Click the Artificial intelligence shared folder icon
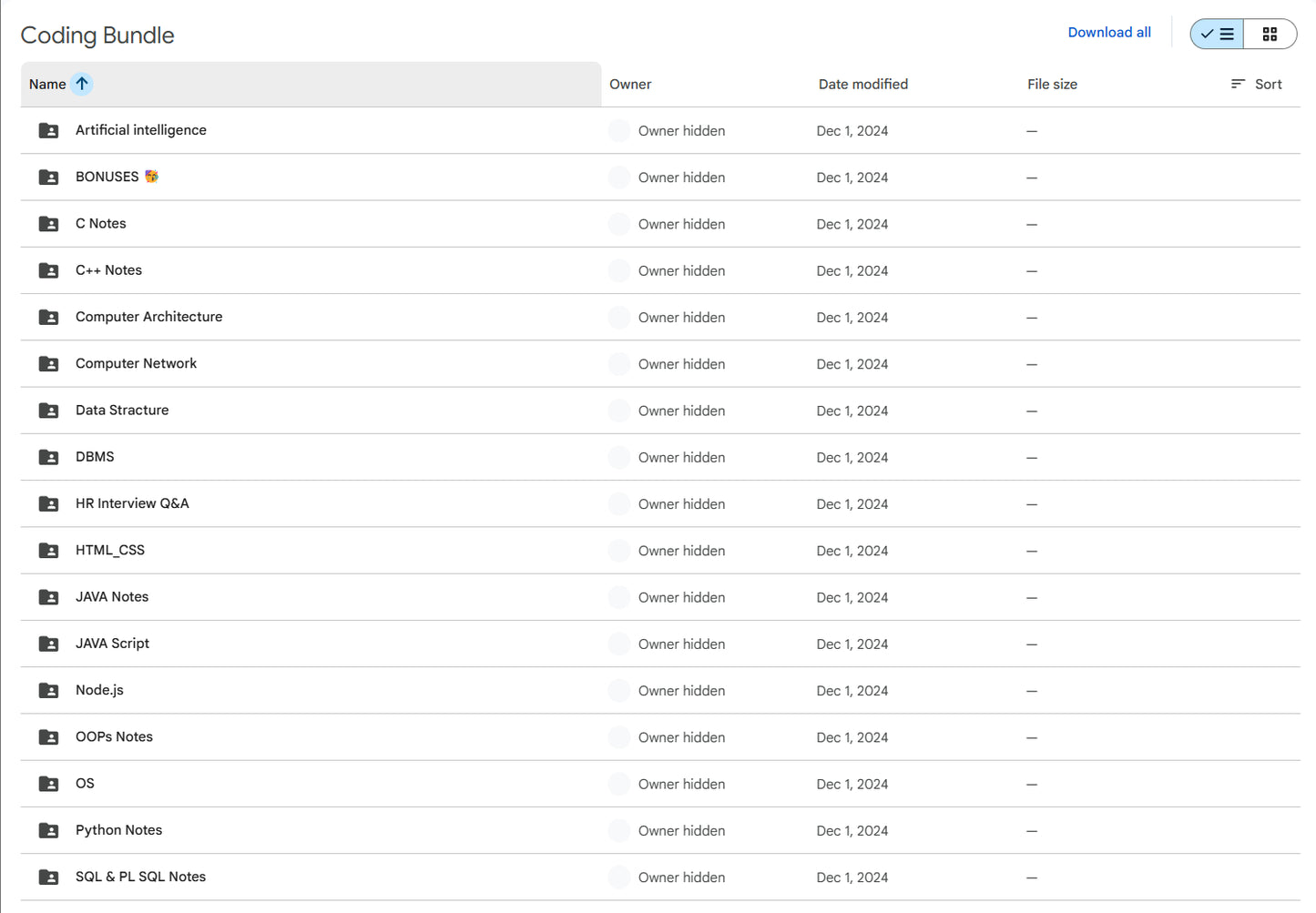The height and width of the screenshot is (913, 1316). click(48, 131)
